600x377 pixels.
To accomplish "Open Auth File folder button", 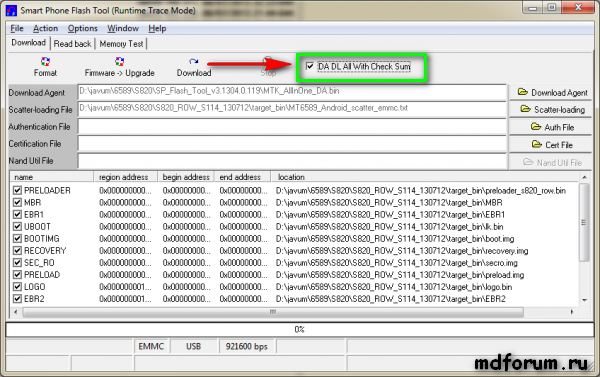I will tap(550, 127).
